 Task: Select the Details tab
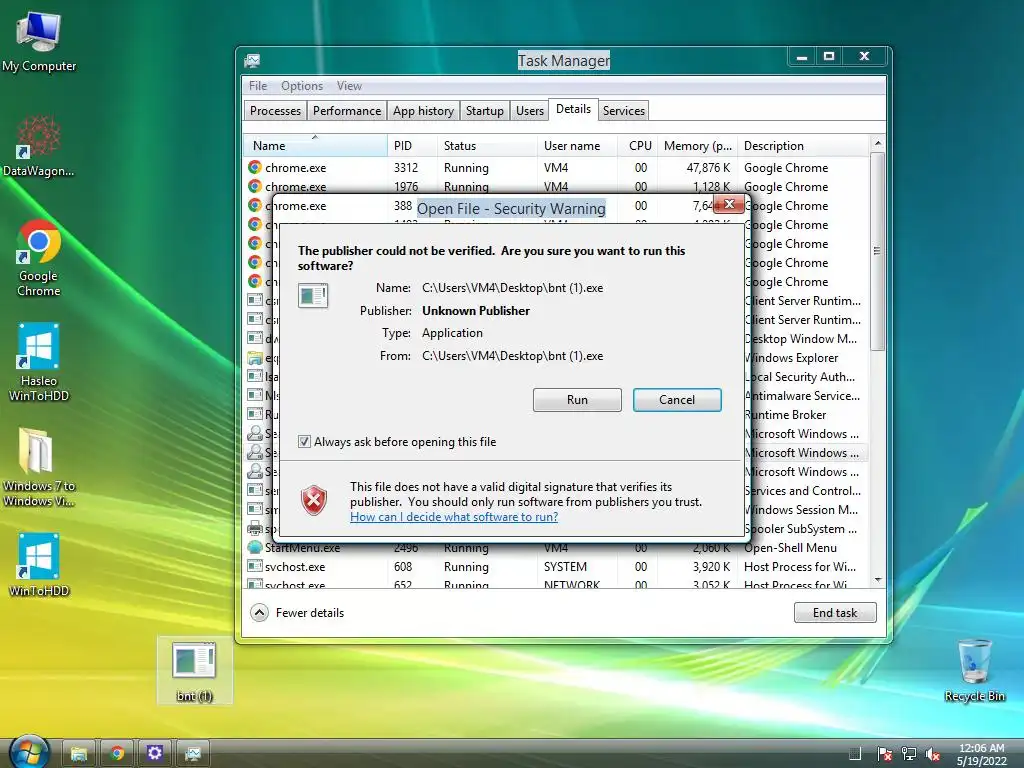click(573, 109)
